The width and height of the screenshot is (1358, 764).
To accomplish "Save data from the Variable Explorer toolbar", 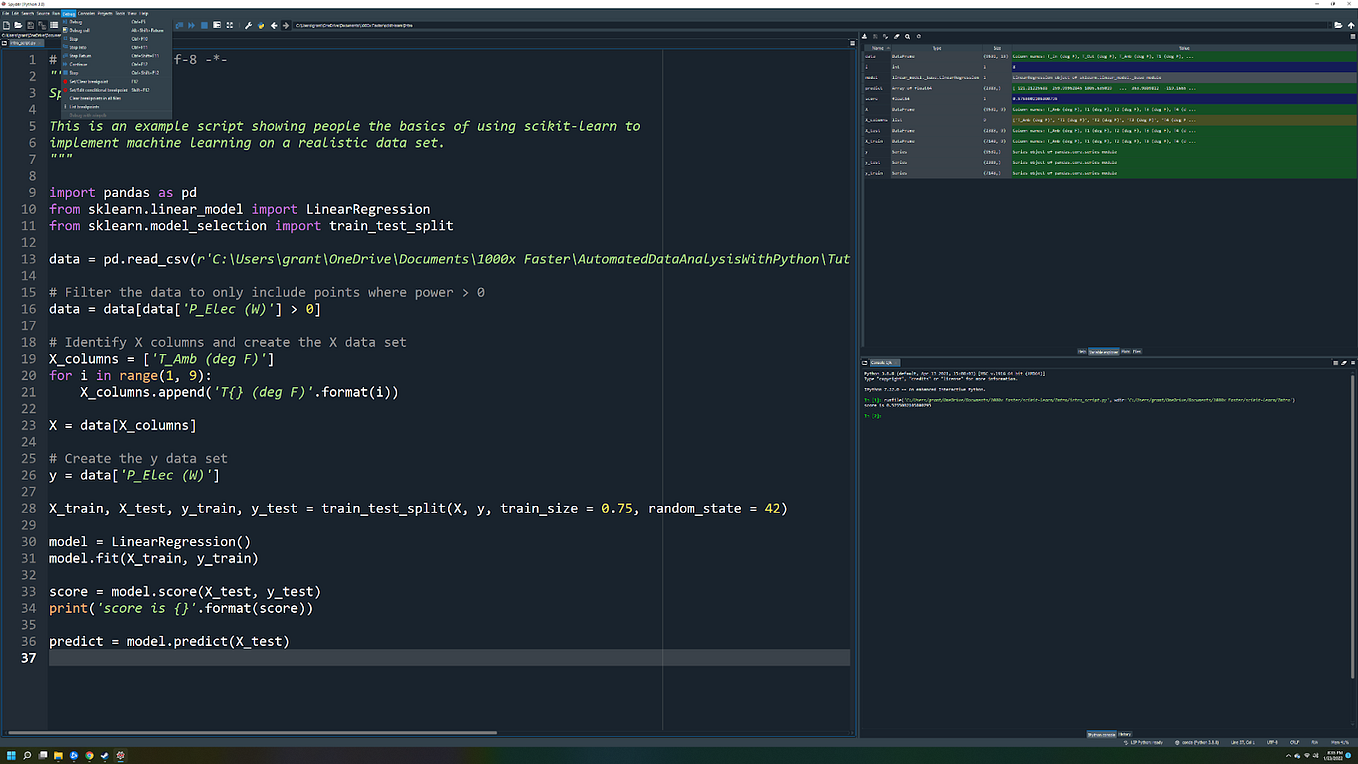I will tap(876, 36).
